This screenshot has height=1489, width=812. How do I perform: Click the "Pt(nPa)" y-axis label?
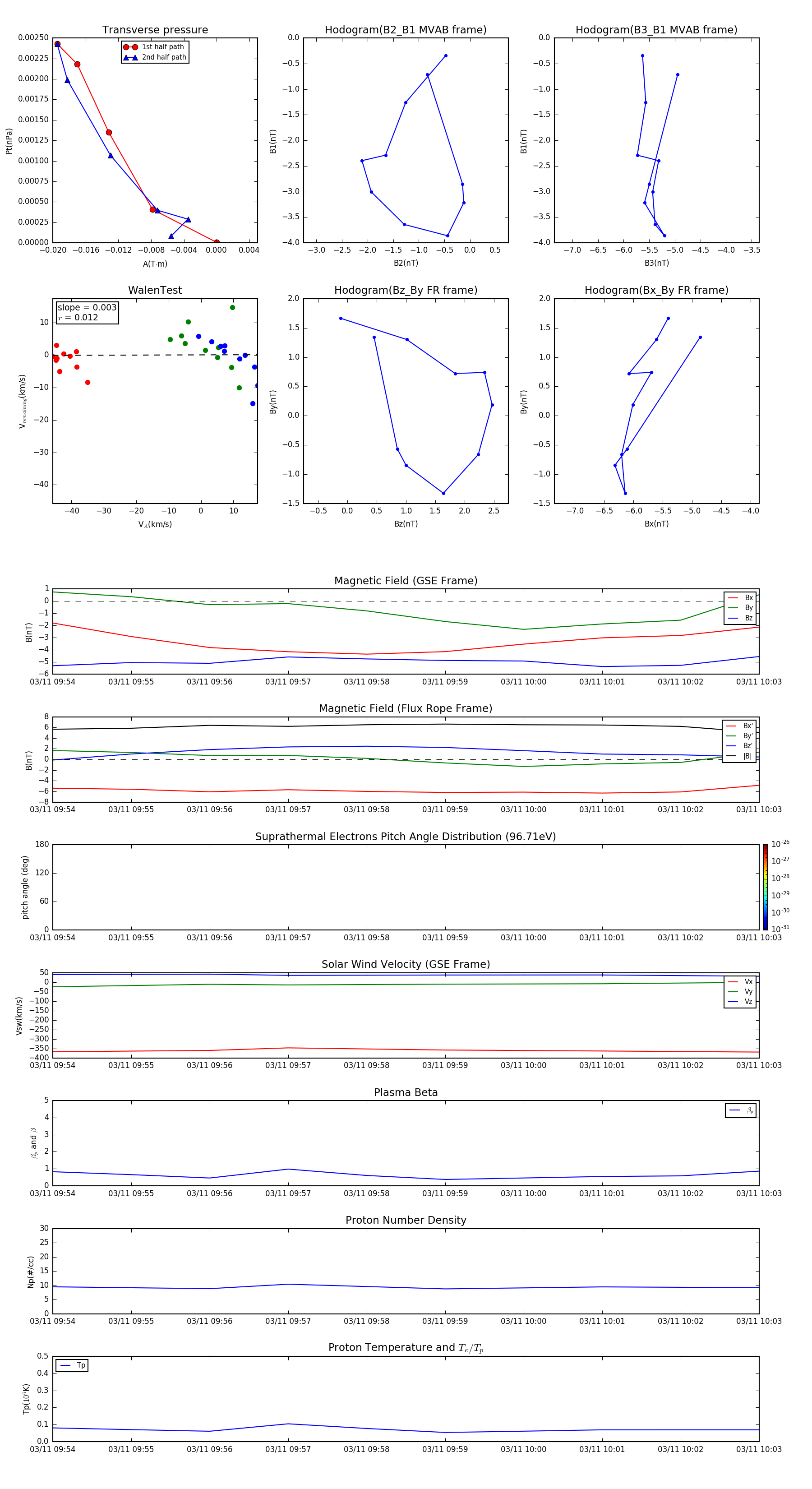(9, 140)
